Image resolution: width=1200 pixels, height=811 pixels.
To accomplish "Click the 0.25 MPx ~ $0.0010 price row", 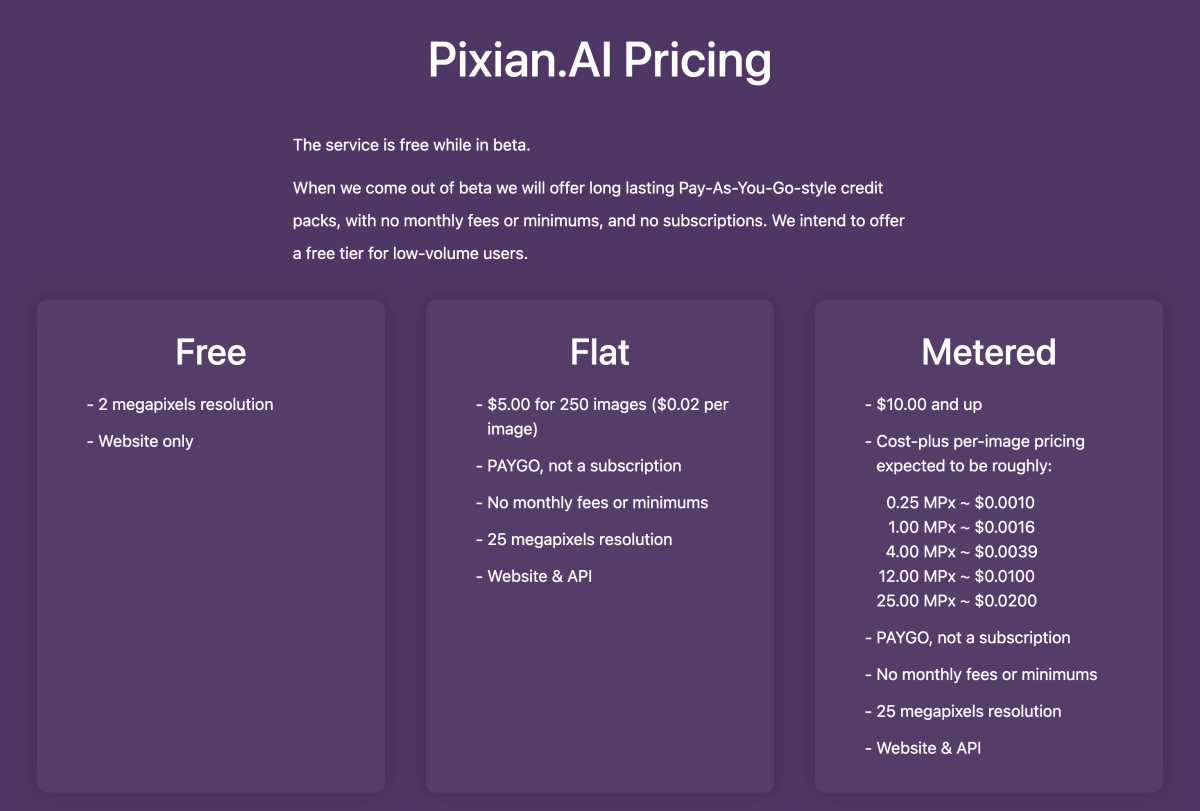I will pyautogui.click(x=960, y=502).
